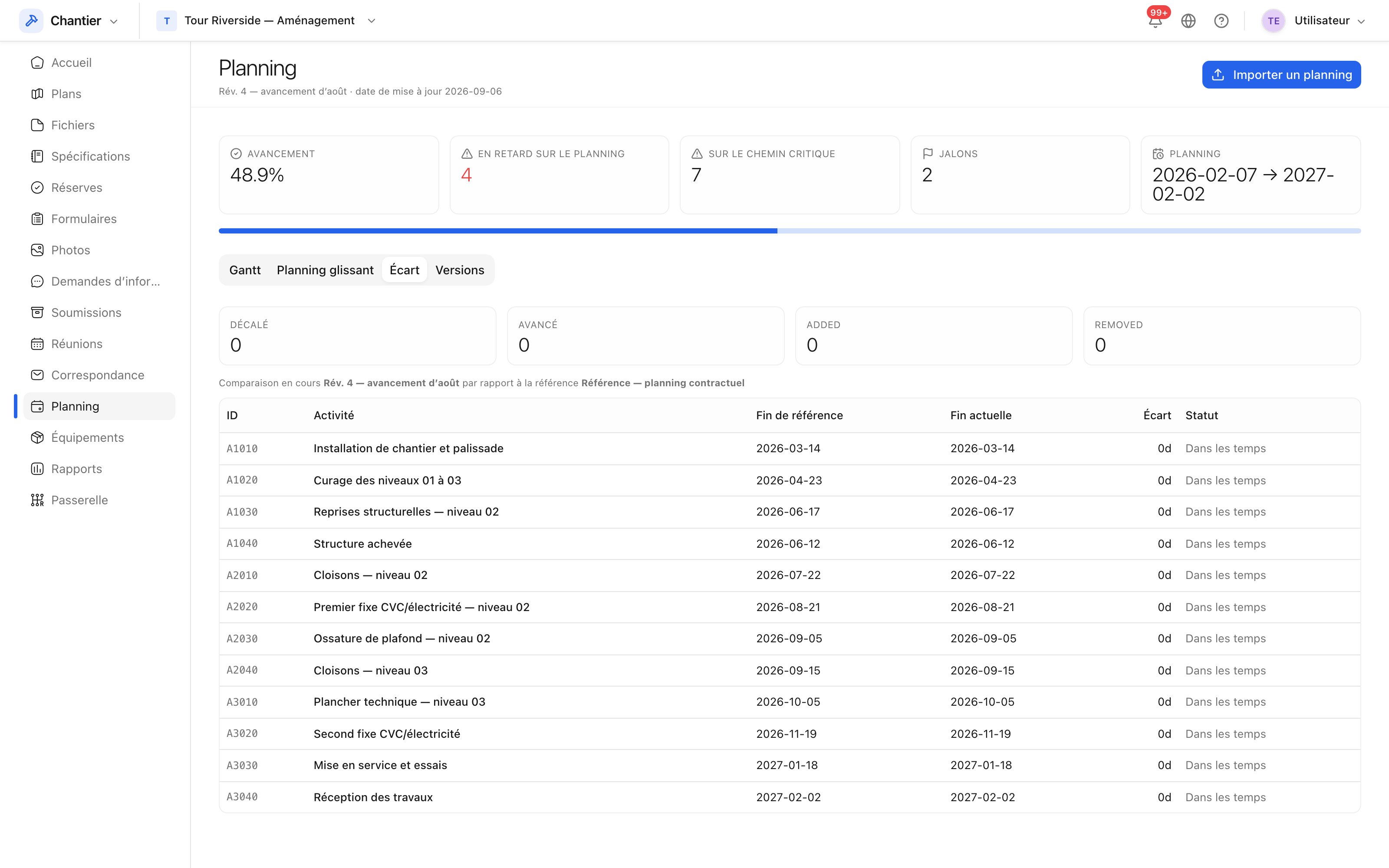Click the Accueil home icon in sidebar
Screen dimensions: 1389x868
37,62
